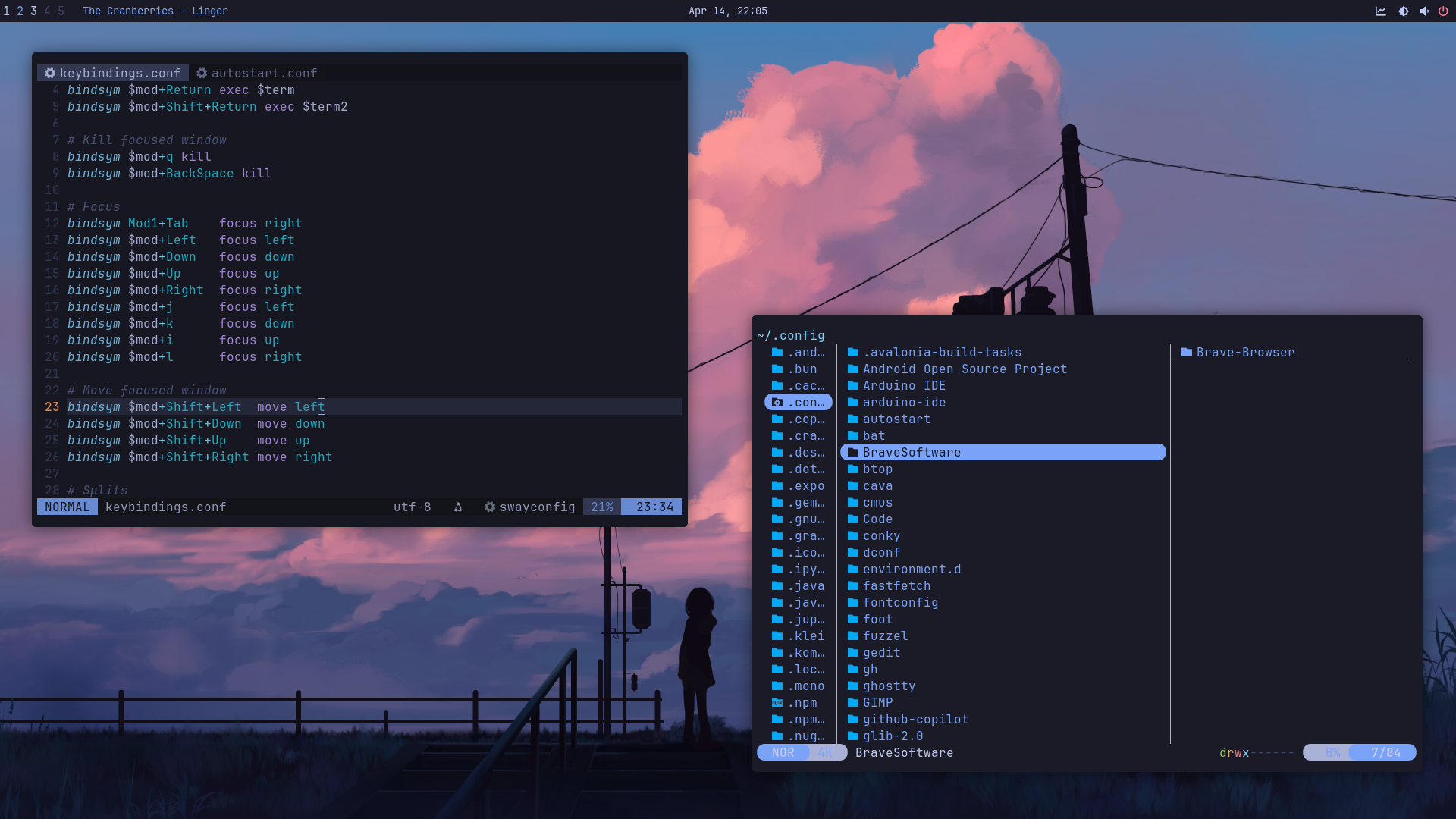
Task: Click the NORMAL mode indicator in the editor
Action: [x=67, y=507]
